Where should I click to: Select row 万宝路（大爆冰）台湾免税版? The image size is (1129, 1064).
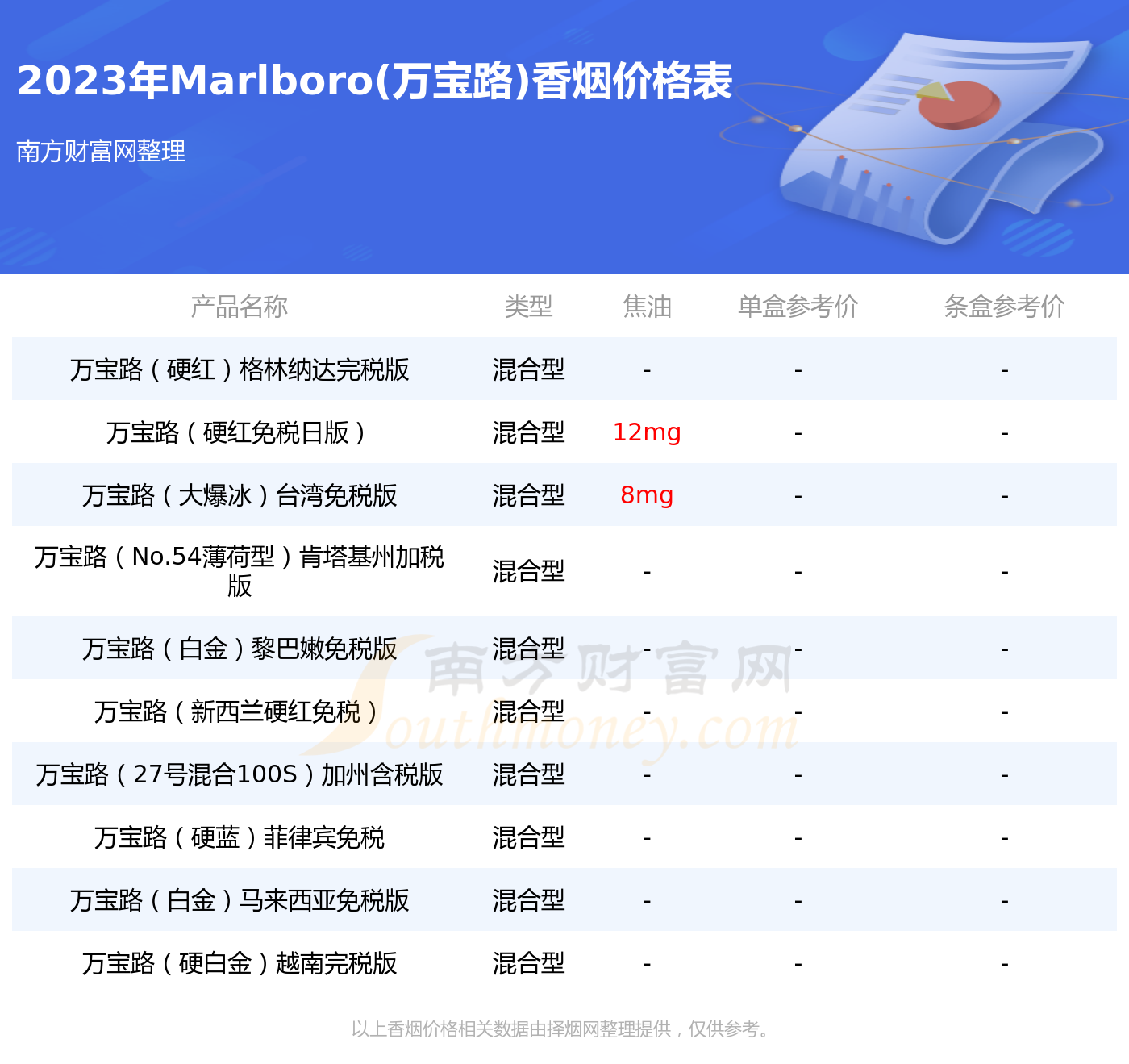pyautogui.click(x=564, y=494)
